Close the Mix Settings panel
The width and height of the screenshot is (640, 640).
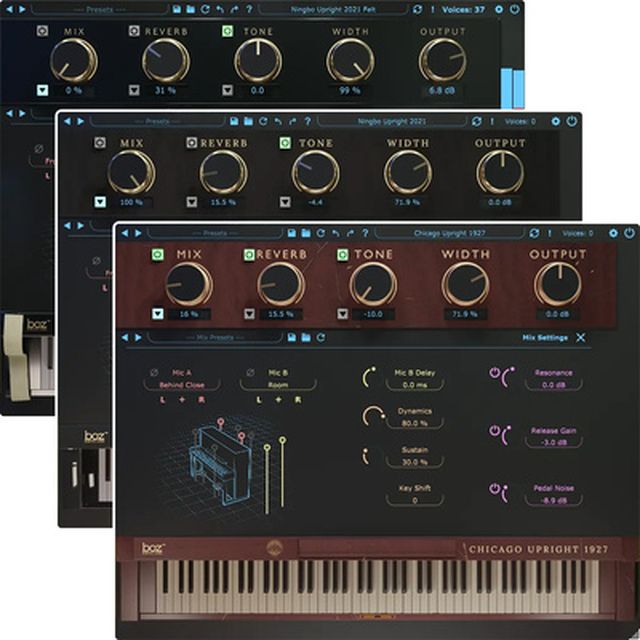pyautogui.click(x=580, y=337)
